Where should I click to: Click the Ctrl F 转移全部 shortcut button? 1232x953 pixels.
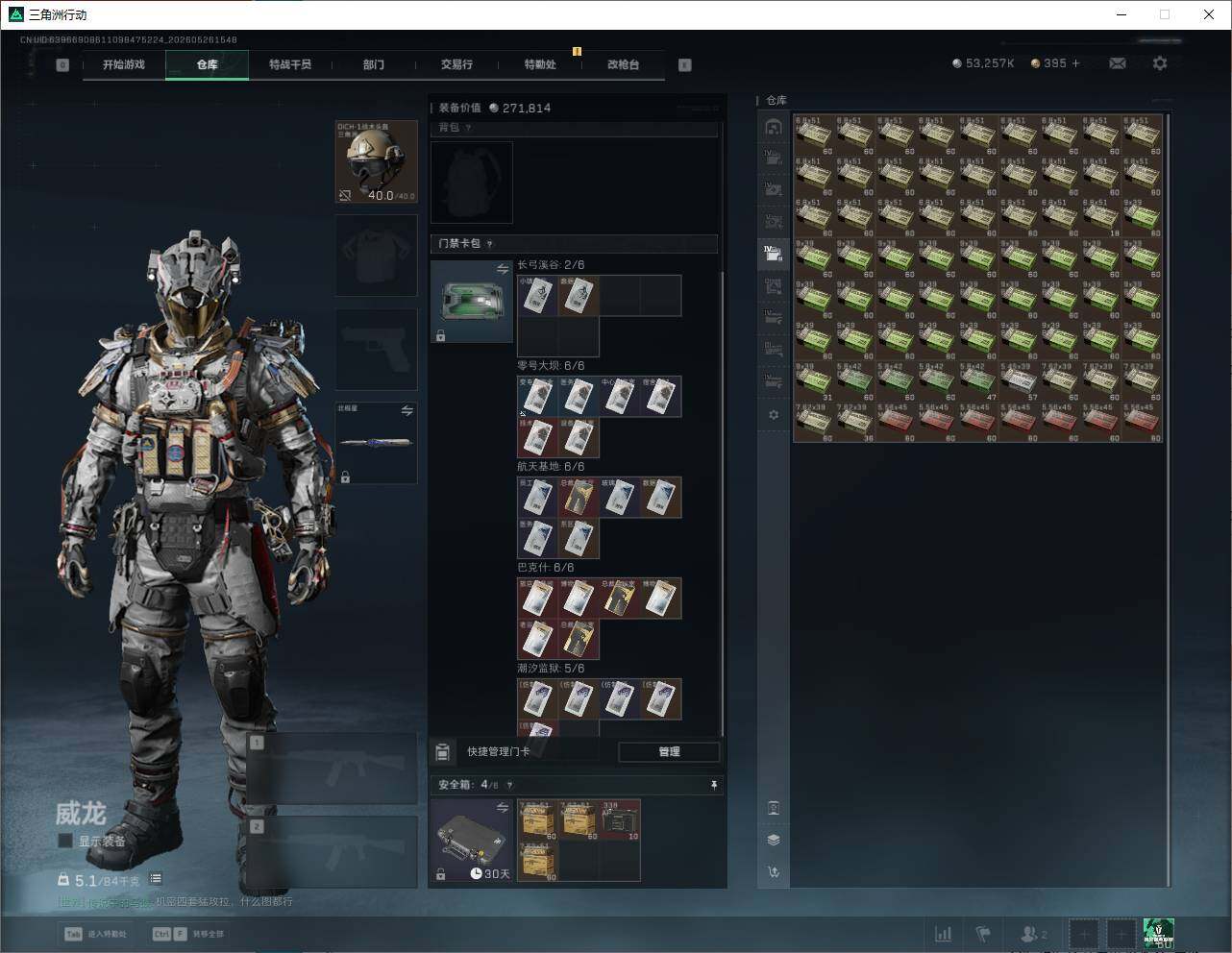tap(188, 934)
